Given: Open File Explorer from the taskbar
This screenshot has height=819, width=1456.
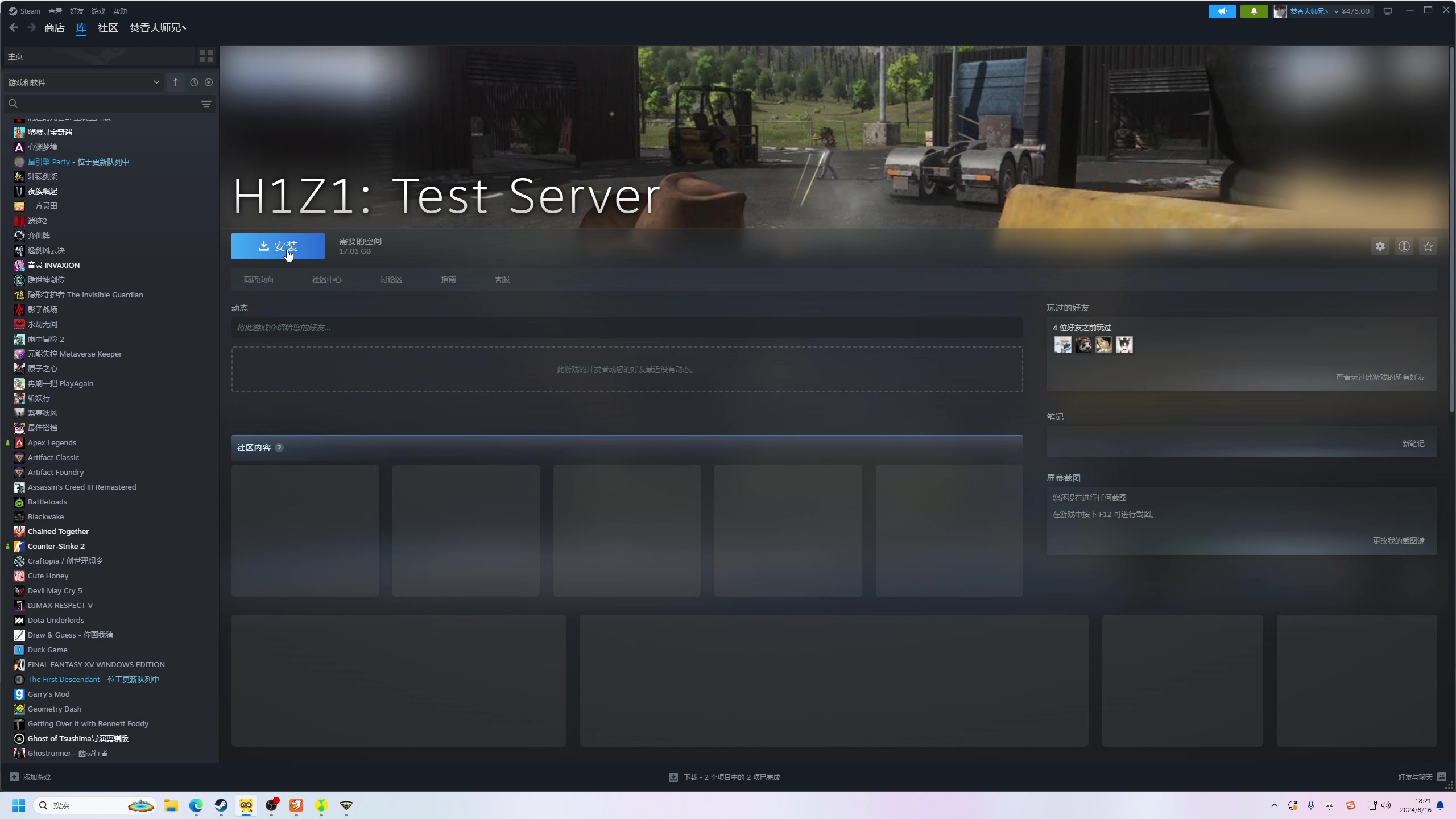Looking at the screenshot, I should coord(171,805).
